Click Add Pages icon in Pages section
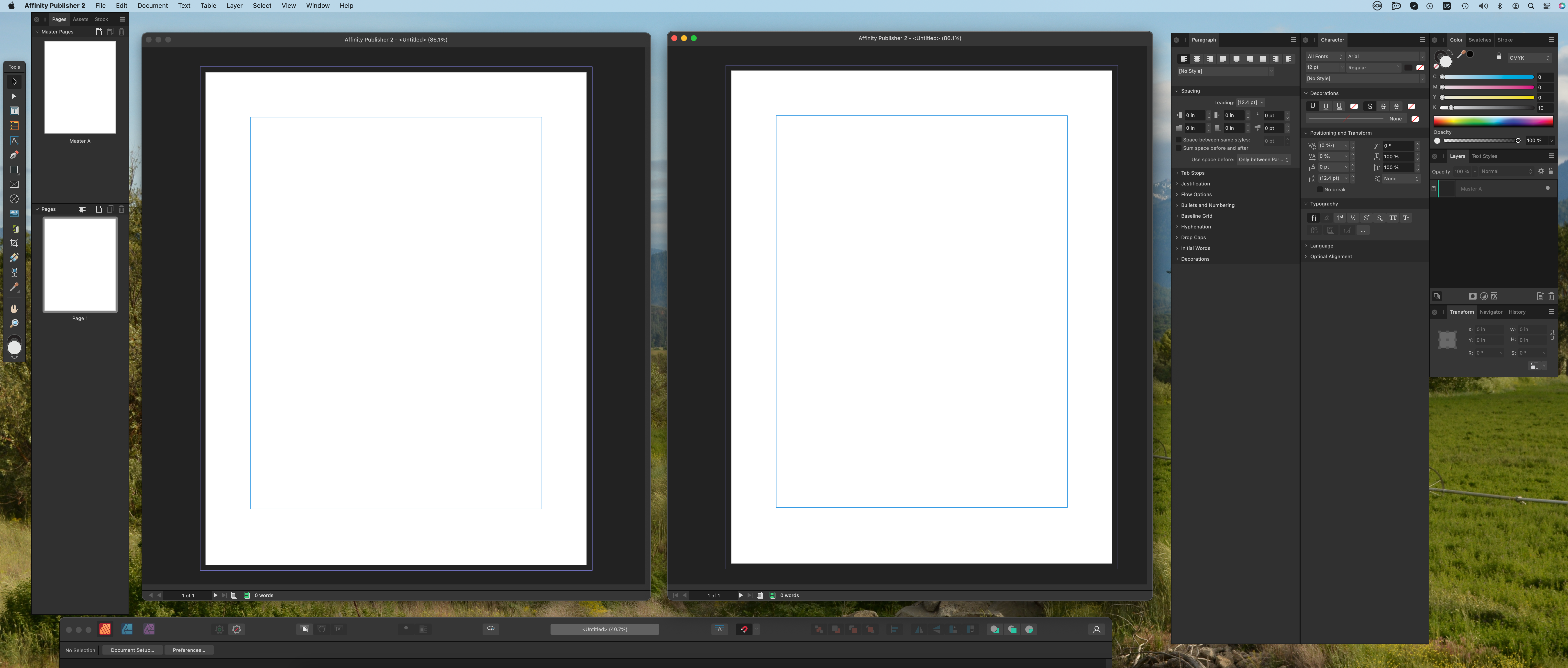This screenshot has width=1568, height=668. coord(99,209)
